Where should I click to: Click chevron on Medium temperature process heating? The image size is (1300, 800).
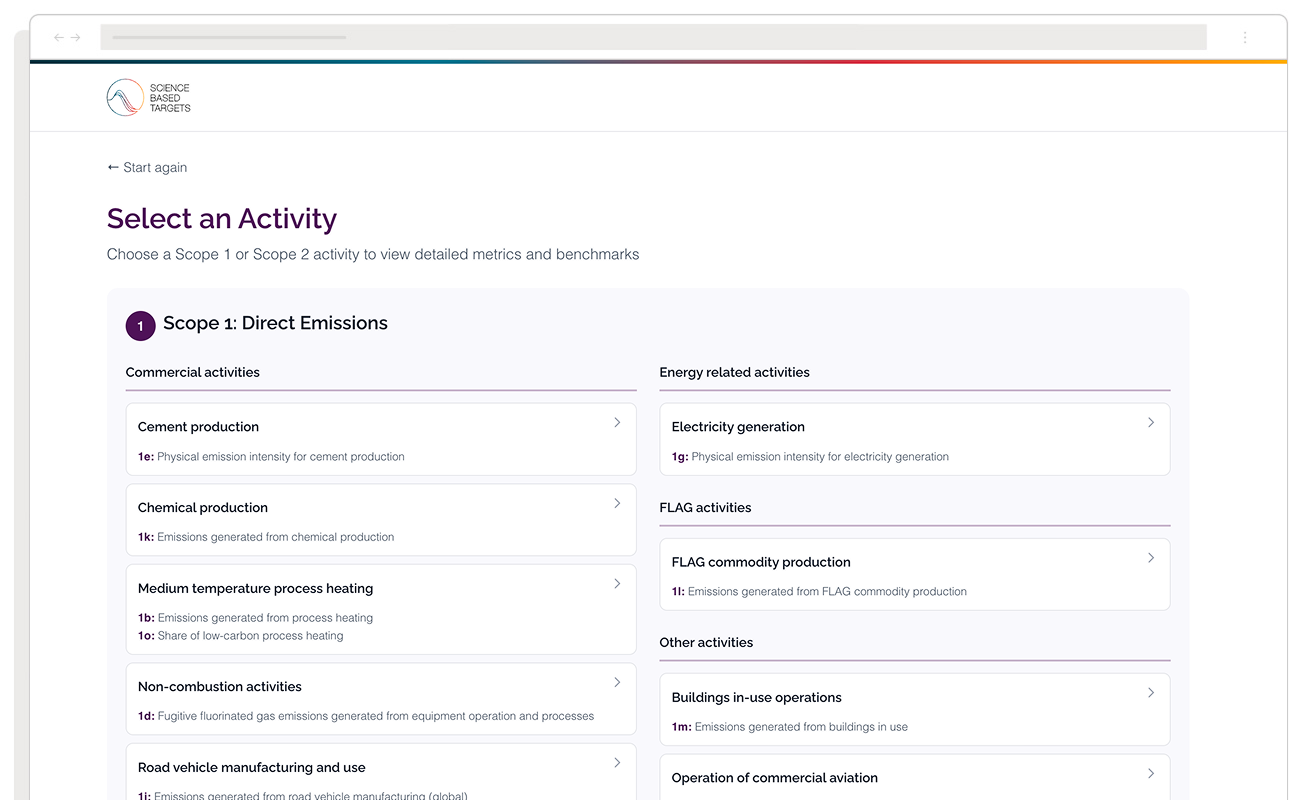click(617, 584)
